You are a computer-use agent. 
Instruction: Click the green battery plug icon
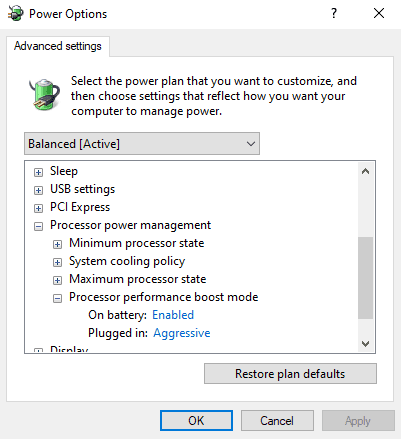[44, 94]
